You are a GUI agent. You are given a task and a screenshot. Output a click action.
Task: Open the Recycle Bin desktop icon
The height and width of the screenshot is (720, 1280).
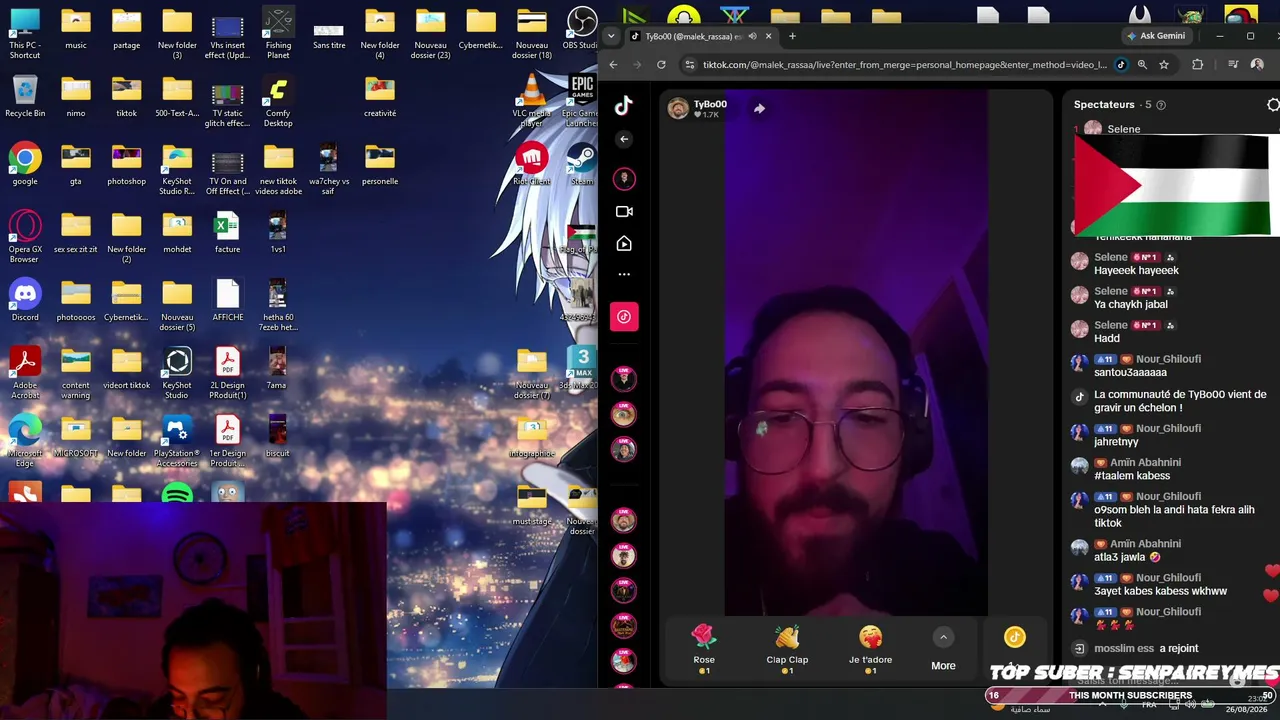click(x=25, y=96)
